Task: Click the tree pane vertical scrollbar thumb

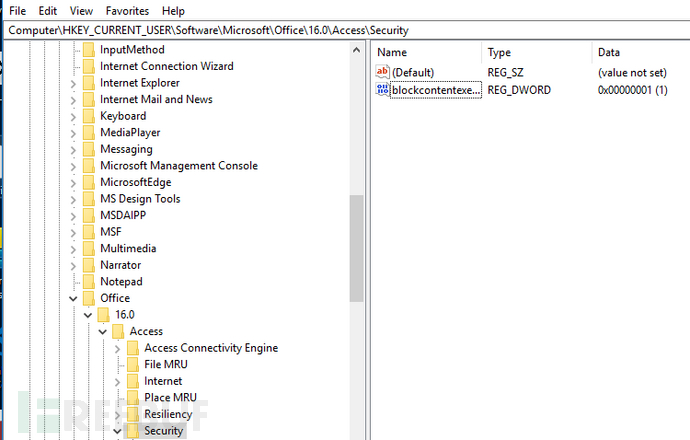Action: click(x=356, y=249)
